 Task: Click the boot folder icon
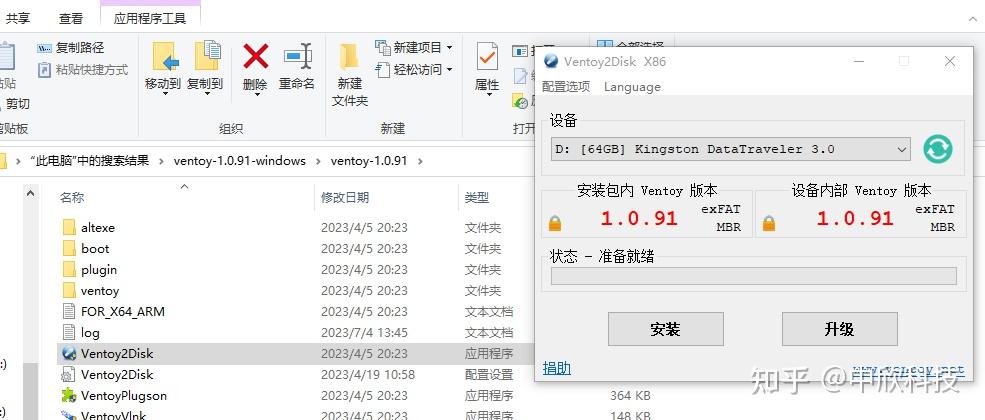69,249
